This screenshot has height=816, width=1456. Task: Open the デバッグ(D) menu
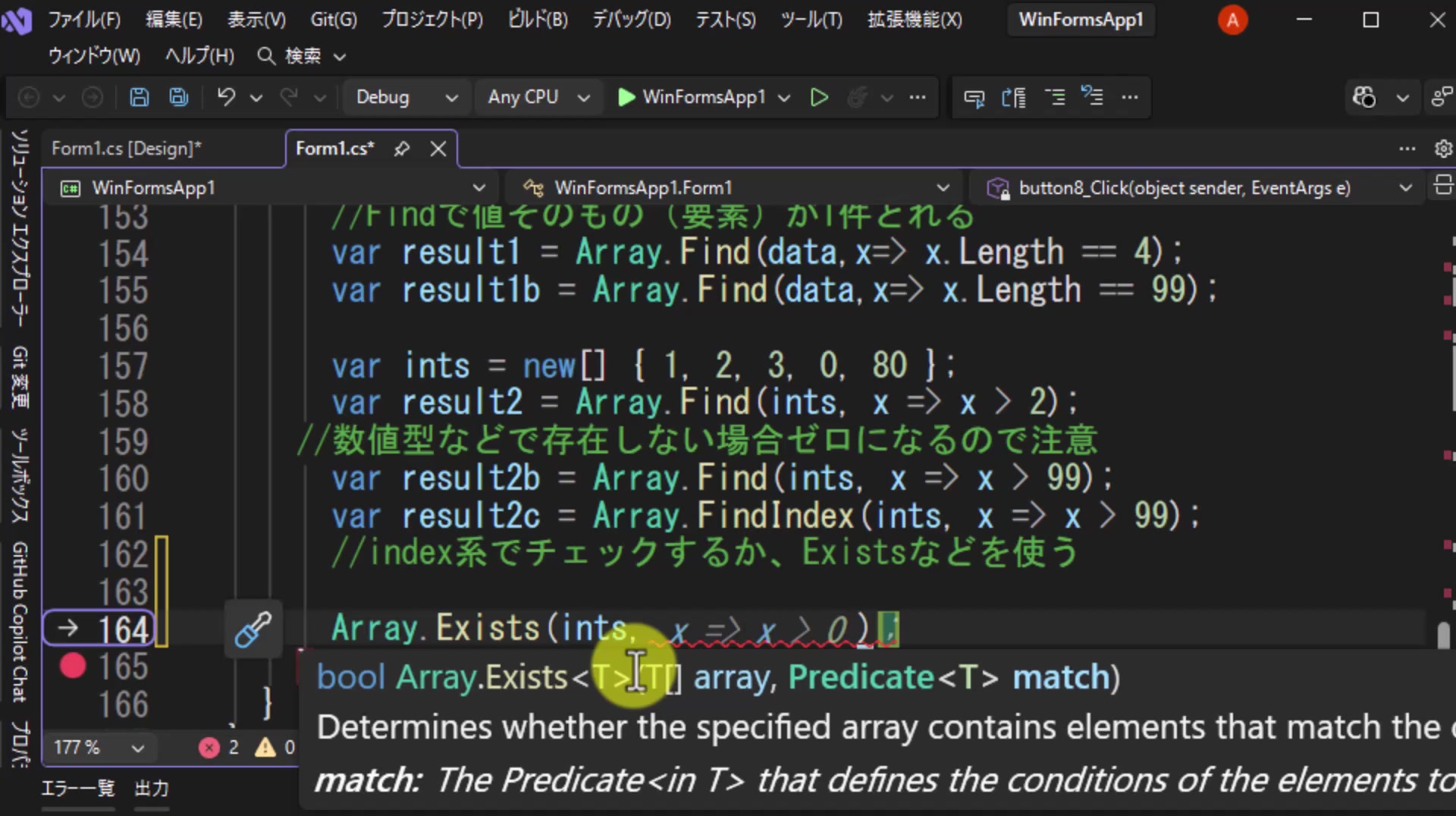(x=632, y=20)
